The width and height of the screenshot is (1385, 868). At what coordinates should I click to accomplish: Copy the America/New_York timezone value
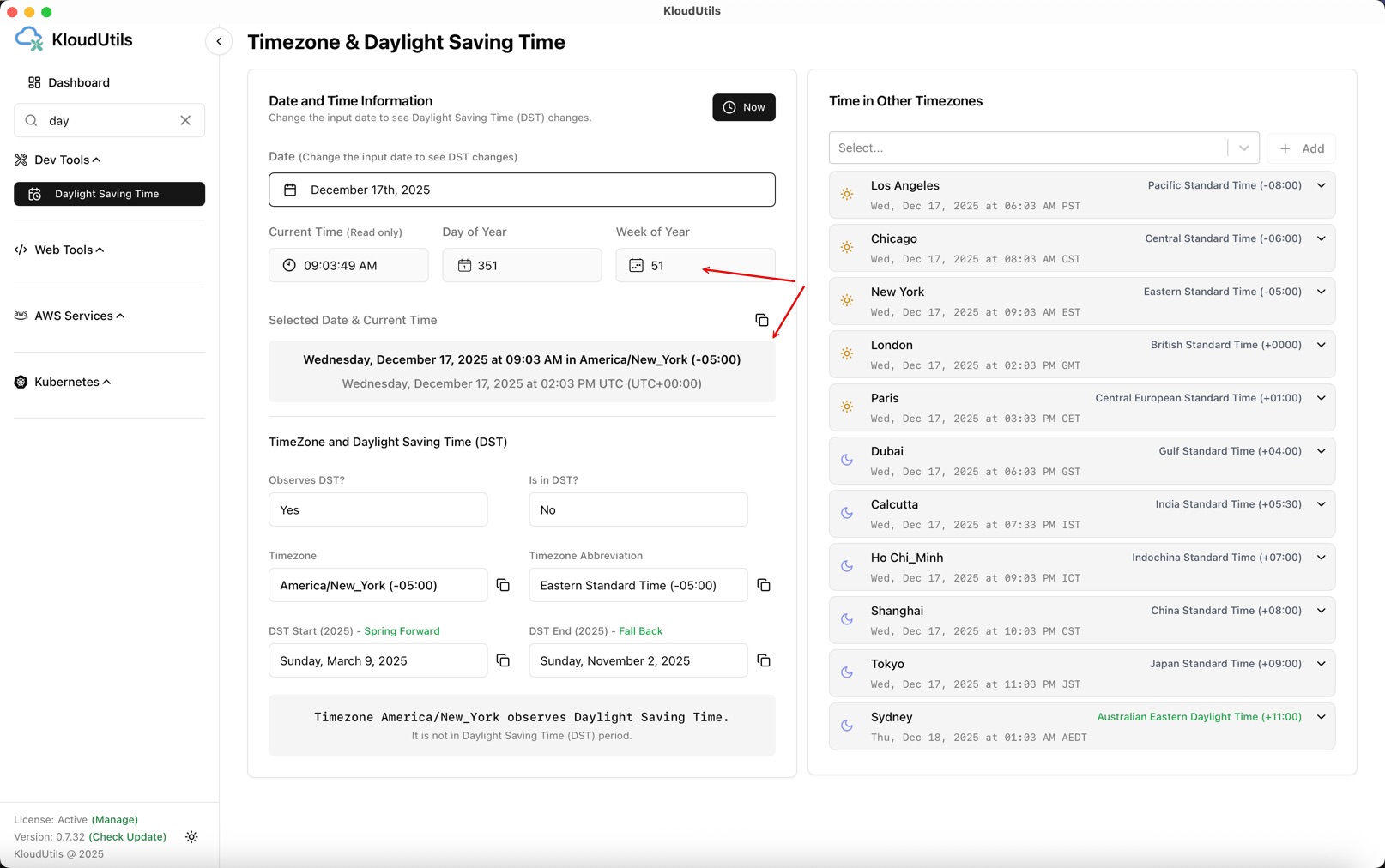503,585
